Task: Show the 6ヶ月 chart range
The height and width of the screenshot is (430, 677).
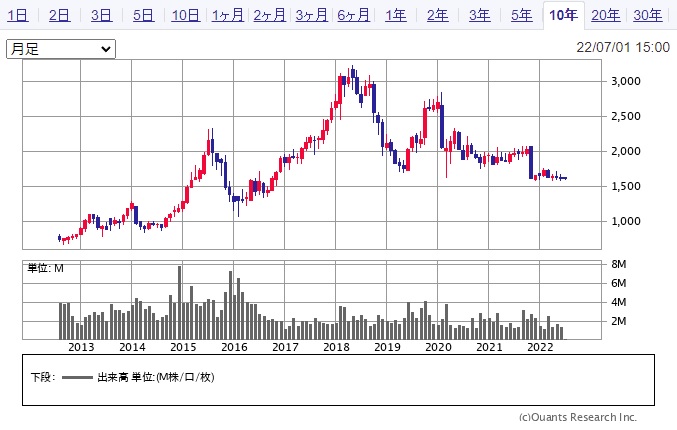Action: (353, 16)
